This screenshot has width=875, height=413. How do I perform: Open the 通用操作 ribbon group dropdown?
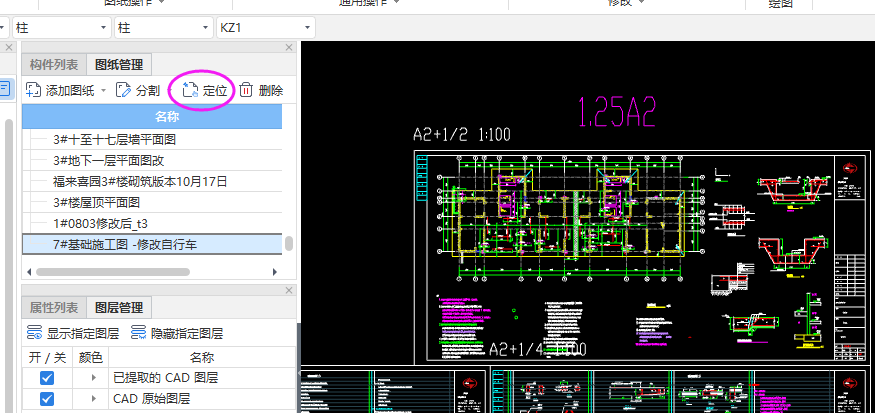pyautogui.click(x=397, y=2)
